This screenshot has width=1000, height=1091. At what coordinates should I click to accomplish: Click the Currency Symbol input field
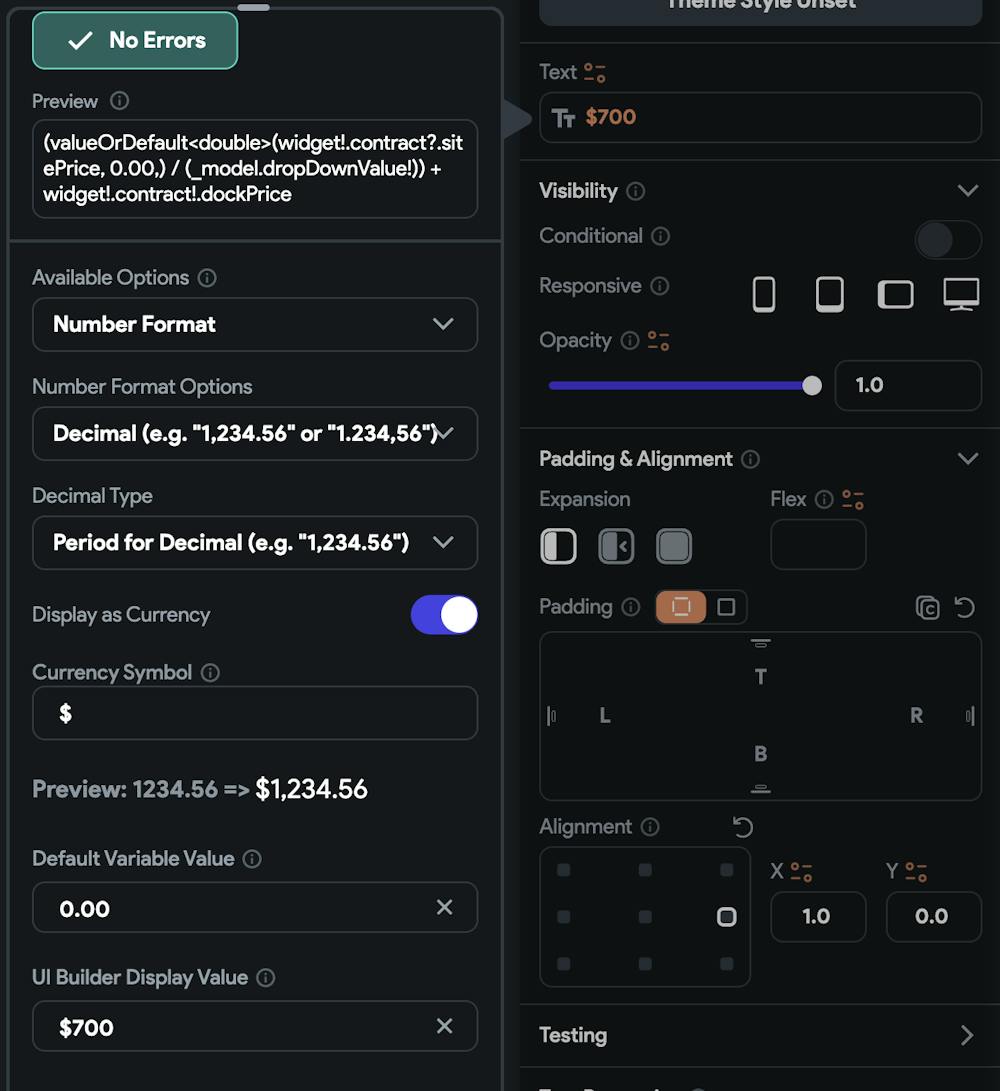coord(254,713)
